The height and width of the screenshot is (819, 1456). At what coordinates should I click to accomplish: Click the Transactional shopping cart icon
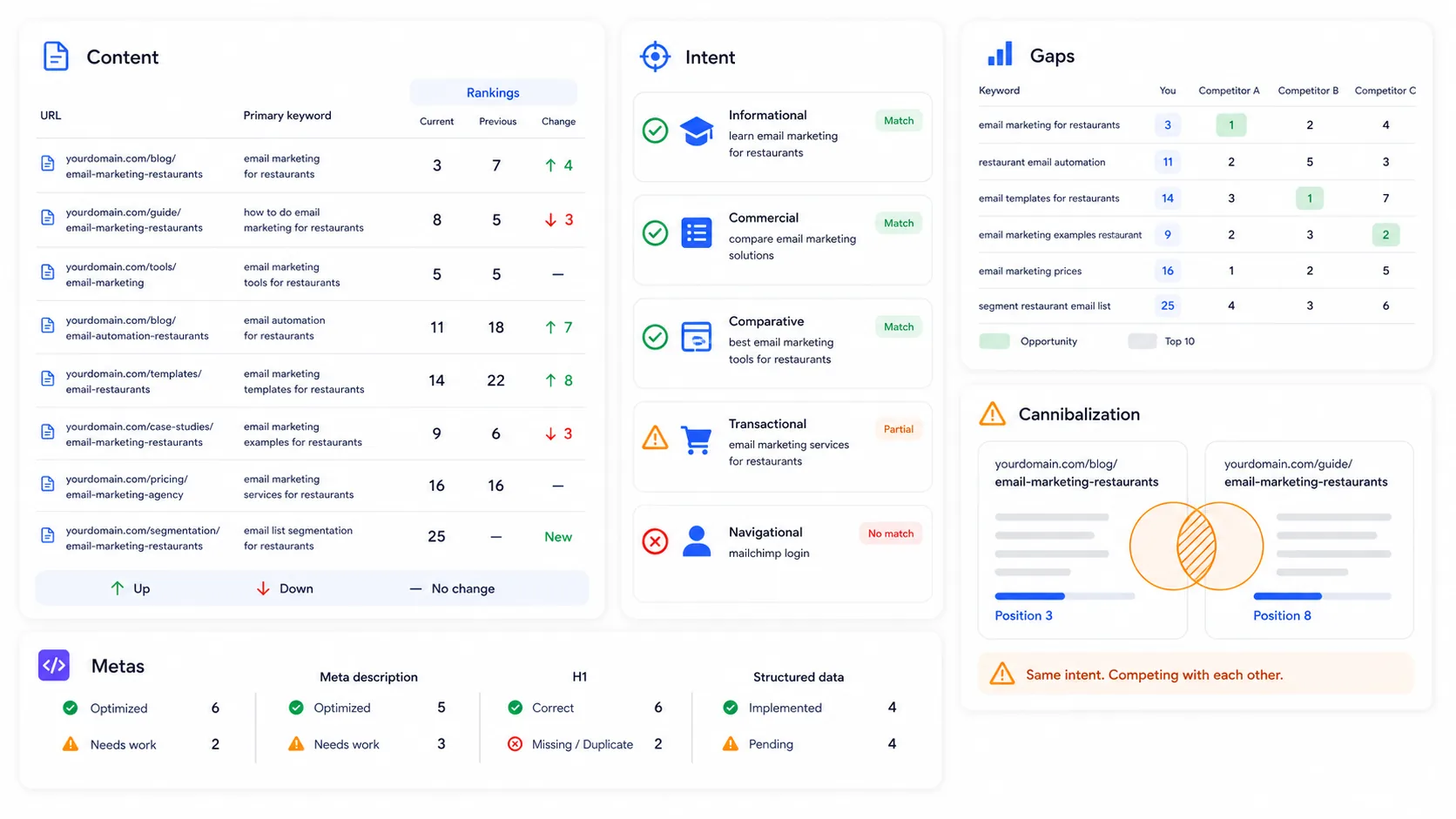(697, 440)
